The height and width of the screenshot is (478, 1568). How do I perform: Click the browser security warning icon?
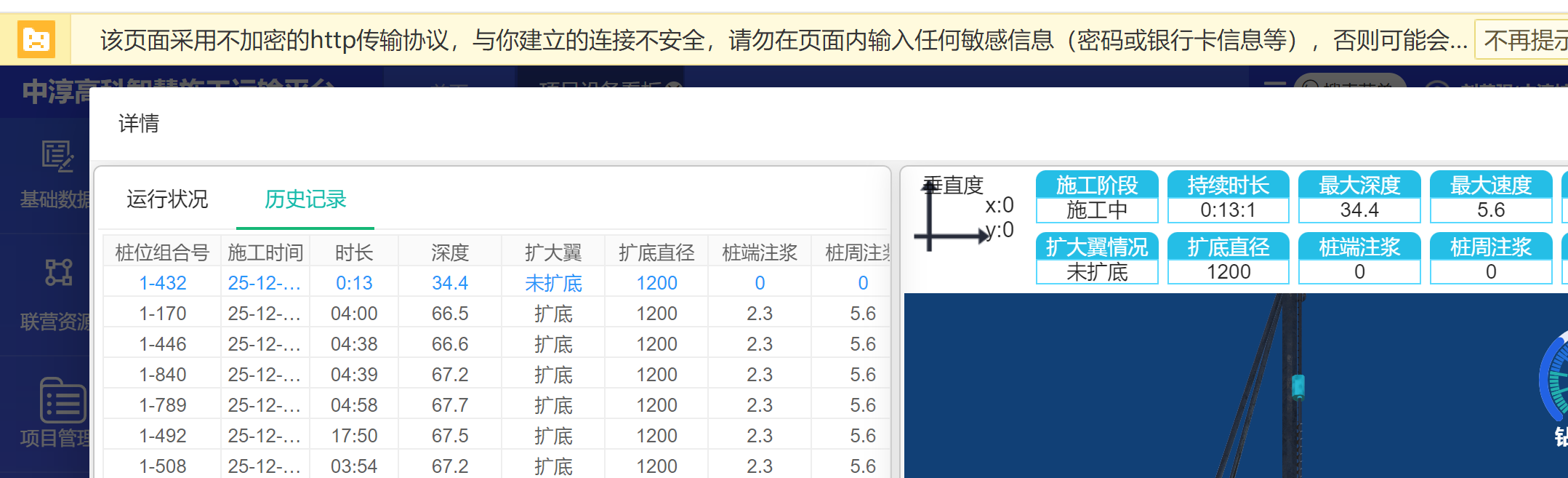coord(36,39)
